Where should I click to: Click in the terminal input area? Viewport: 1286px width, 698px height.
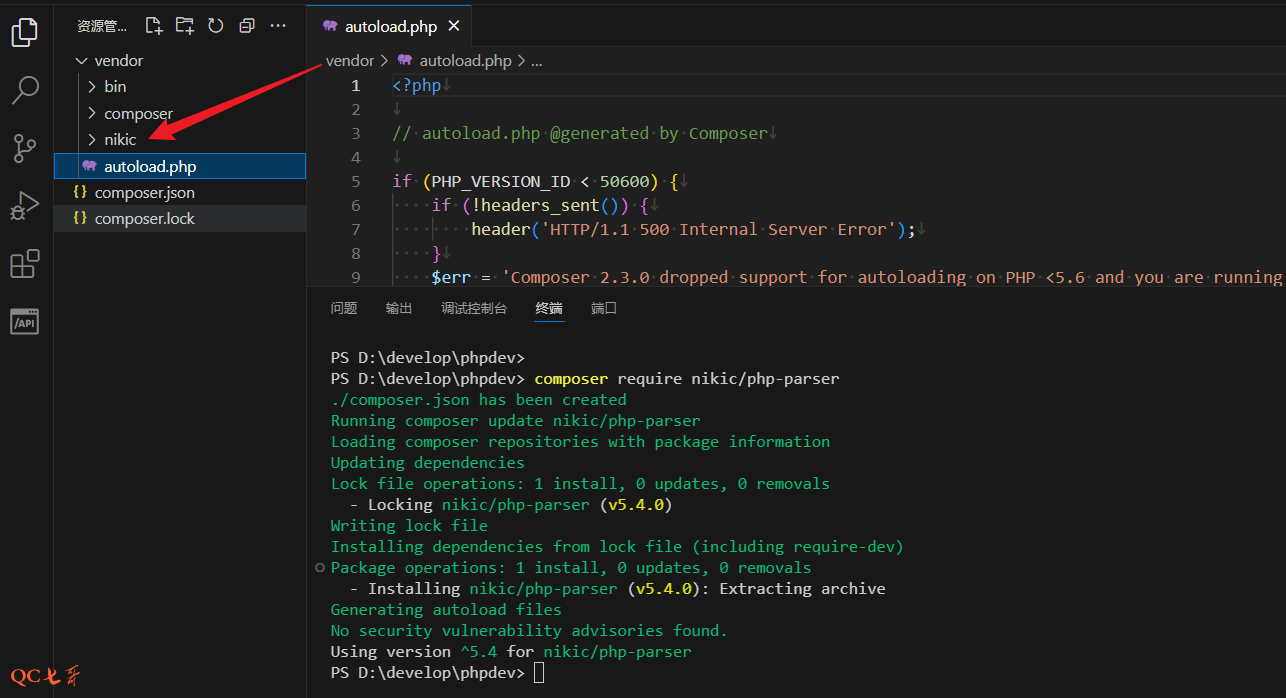[540, 672]
